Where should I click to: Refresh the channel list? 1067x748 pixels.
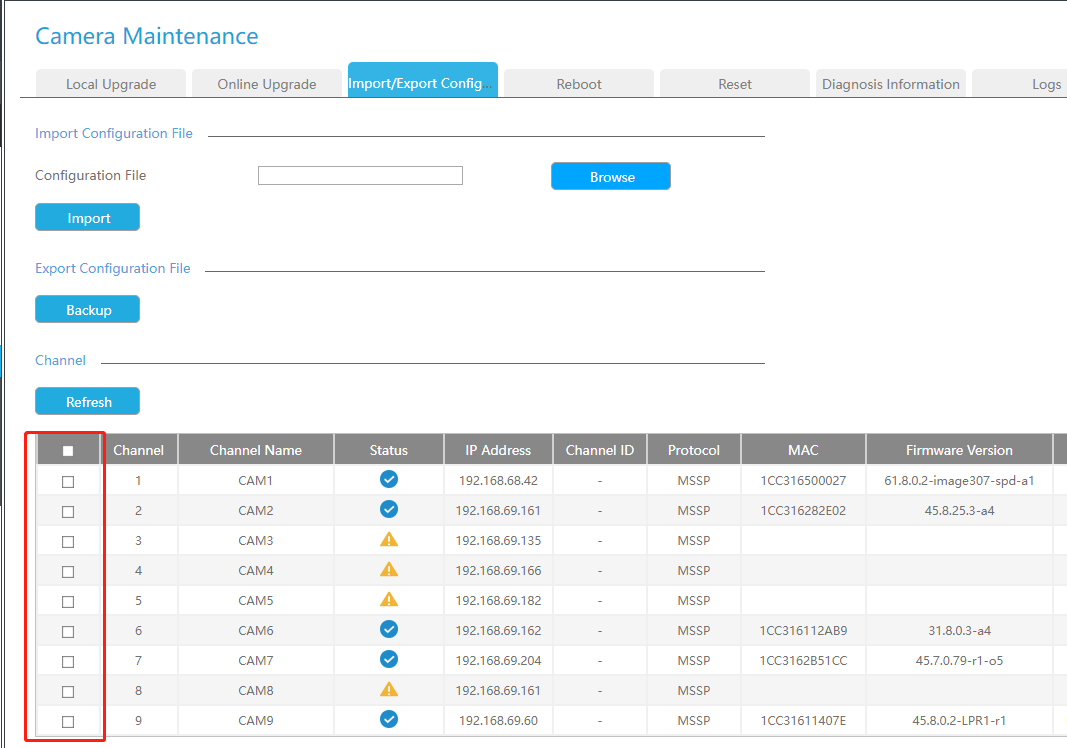point(88,401)
